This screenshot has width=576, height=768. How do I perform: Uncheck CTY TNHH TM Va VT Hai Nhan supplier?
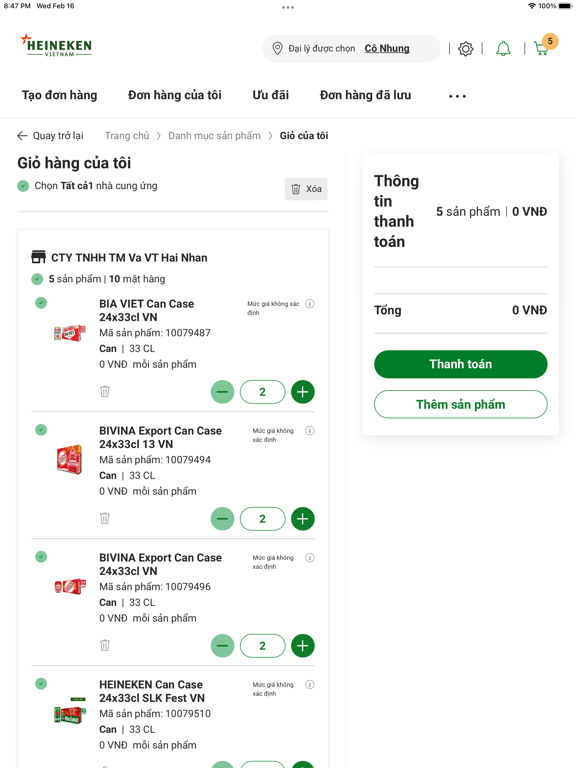pyautogui.click(x=37, y=279)
